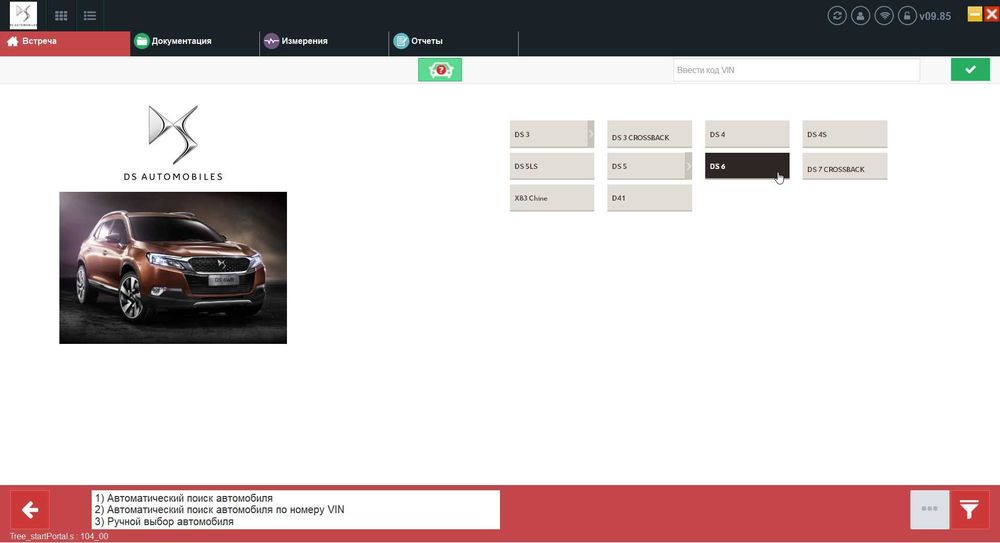
Task: Click the Ввести код VIN input field
Action: point(796,70)
